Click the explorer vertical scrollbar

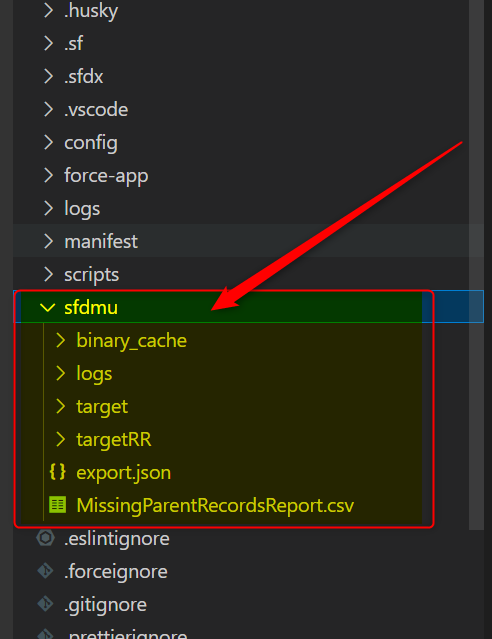point(476,265)
